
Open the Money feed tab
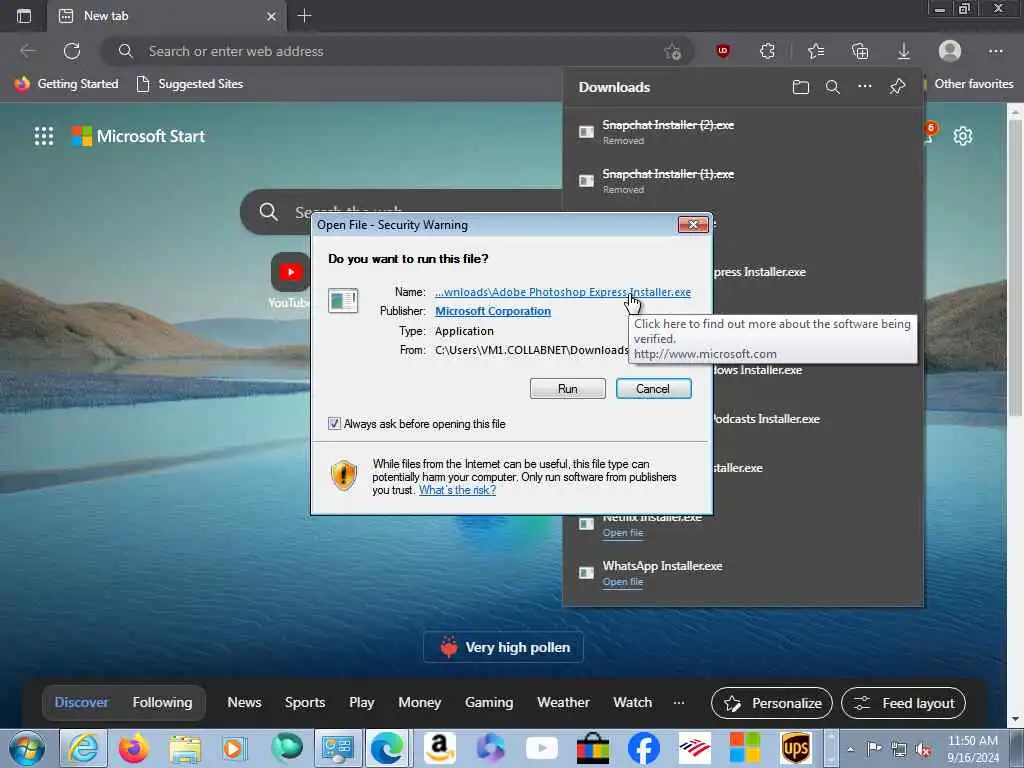click(420, 703)
